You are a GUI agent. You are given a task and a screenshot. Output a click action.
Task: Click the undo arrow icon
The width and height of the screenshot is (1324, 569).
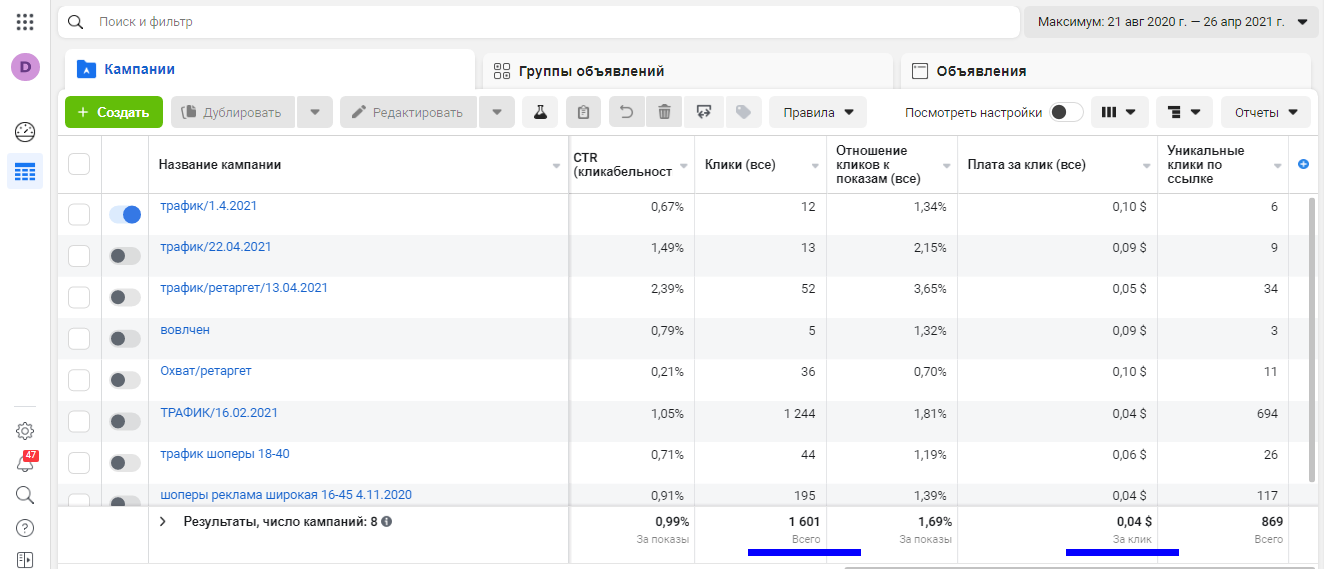[x=627, y=112]
